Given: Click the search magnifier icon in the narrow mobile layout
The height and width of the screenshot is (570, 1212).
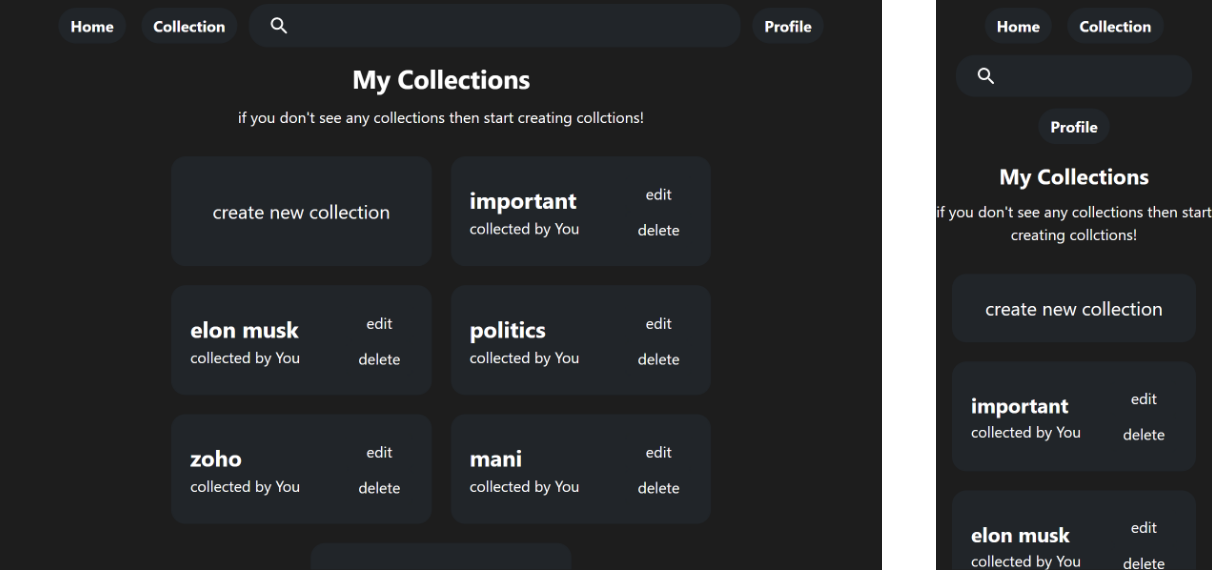Looking at the screenshot, I should [985, 76].
